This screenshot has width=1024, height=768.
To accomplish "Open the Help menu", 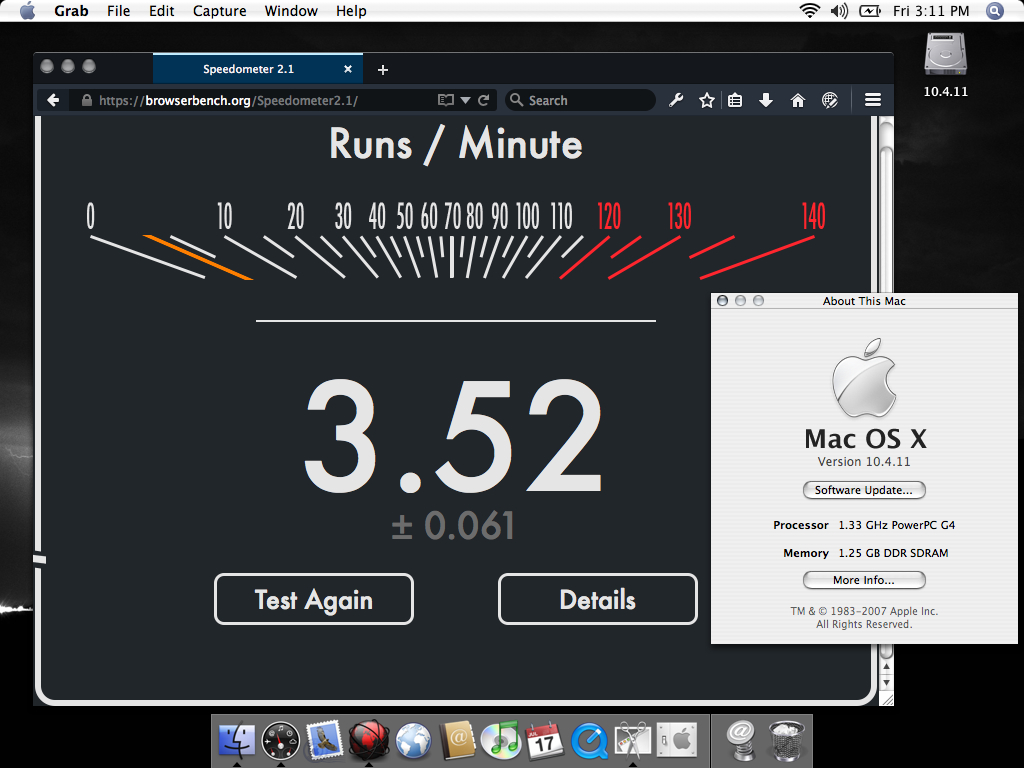I will [351, 10].
